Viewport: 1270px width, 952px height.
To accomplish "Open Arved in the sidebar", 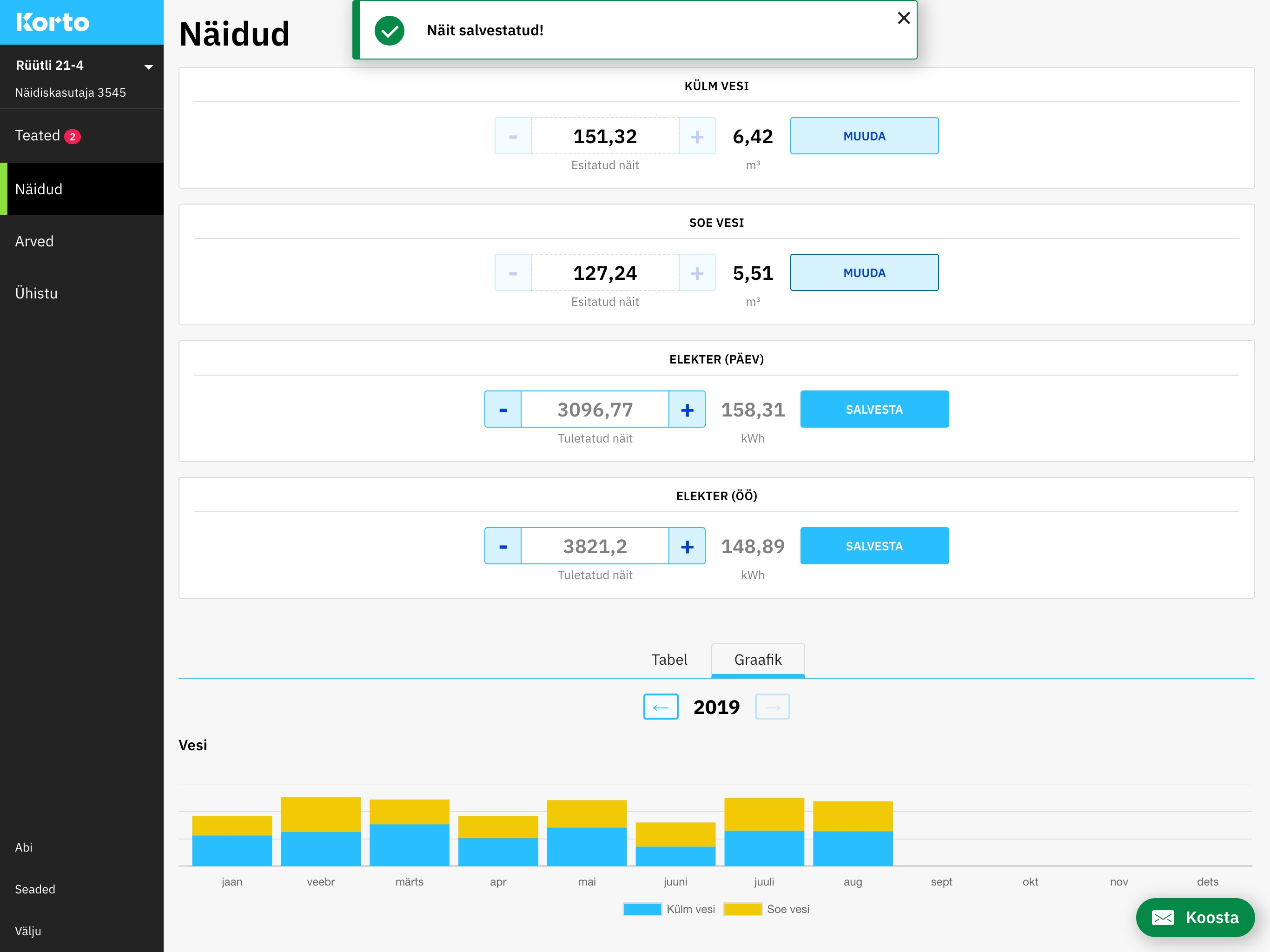I will [34, 241].
